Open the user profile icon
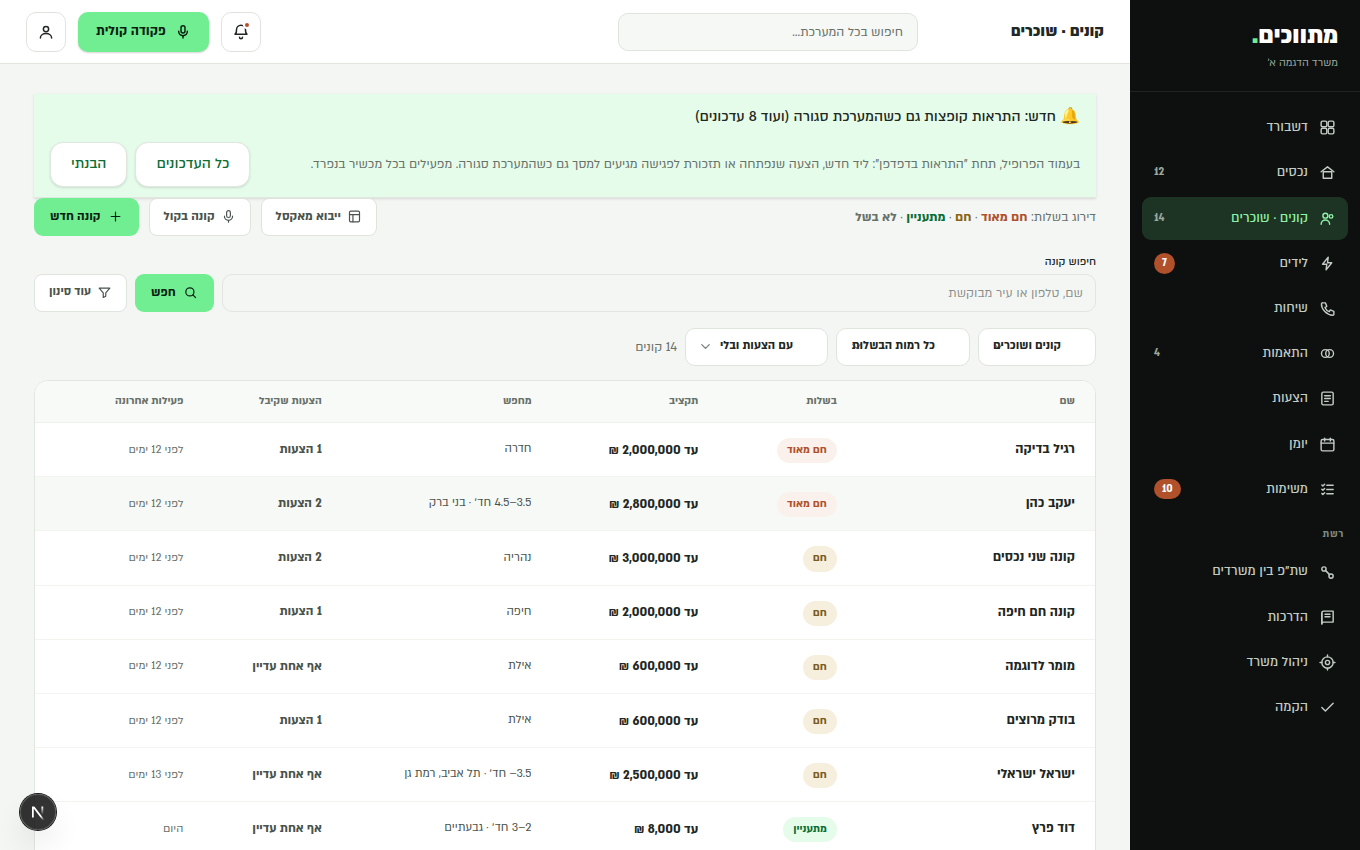1360x850 pixels. (x=46, y=32)
